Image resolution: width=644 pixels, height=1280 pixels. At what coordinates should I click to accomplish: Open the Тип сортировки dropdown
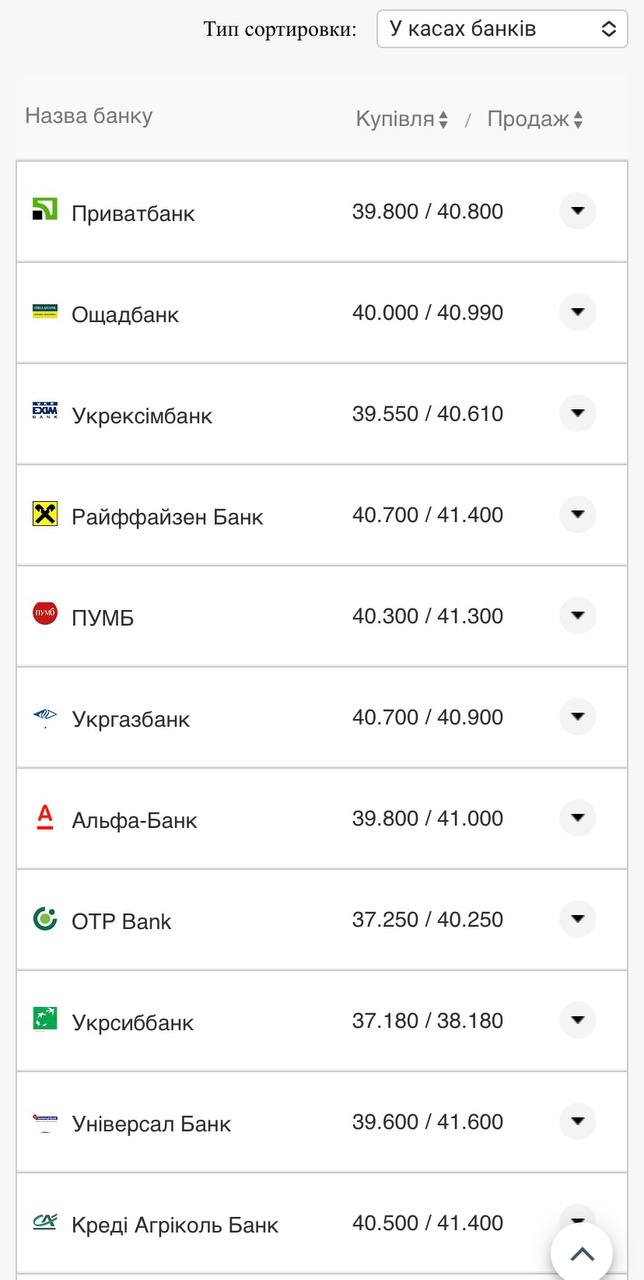[x=501, y=28]
